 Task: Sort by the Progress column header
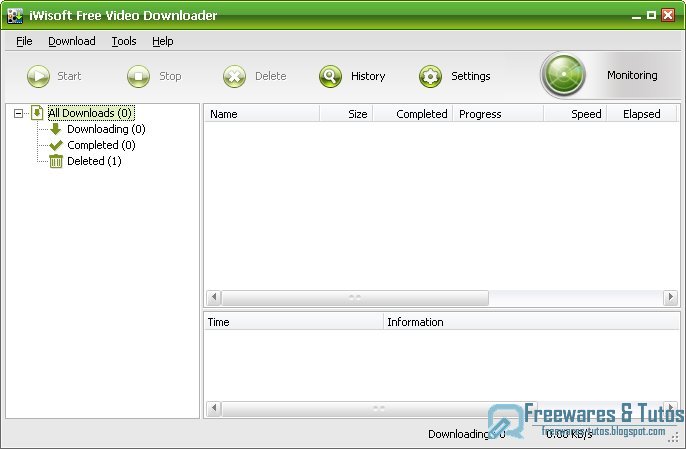pyautogui.click(x=498, y=114)
